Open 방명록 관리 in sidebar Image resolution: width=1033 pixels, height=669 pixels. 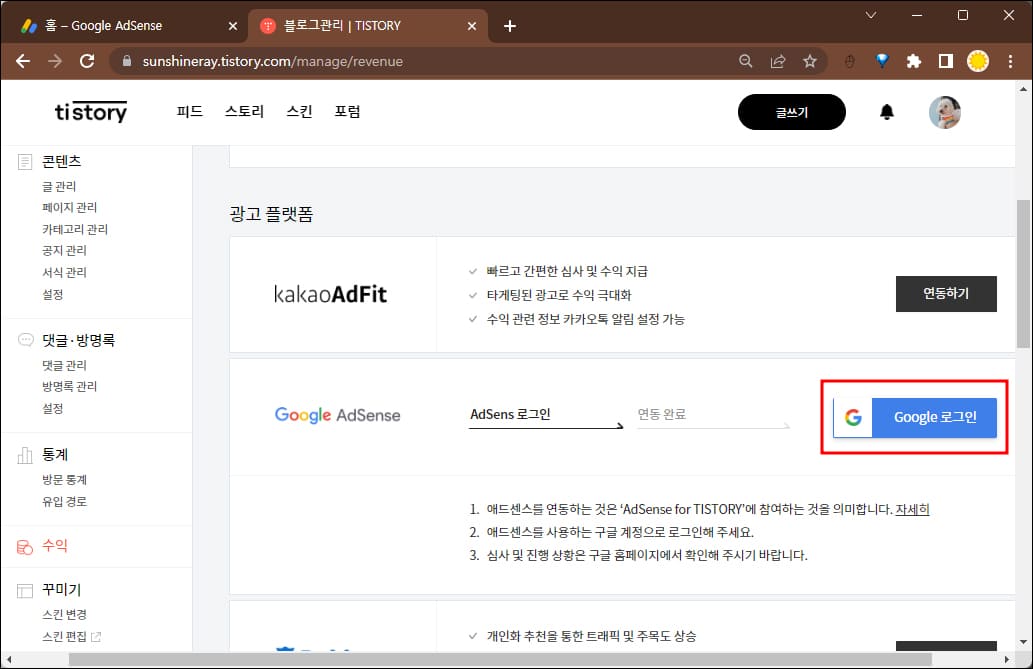[x=70, y=386]
